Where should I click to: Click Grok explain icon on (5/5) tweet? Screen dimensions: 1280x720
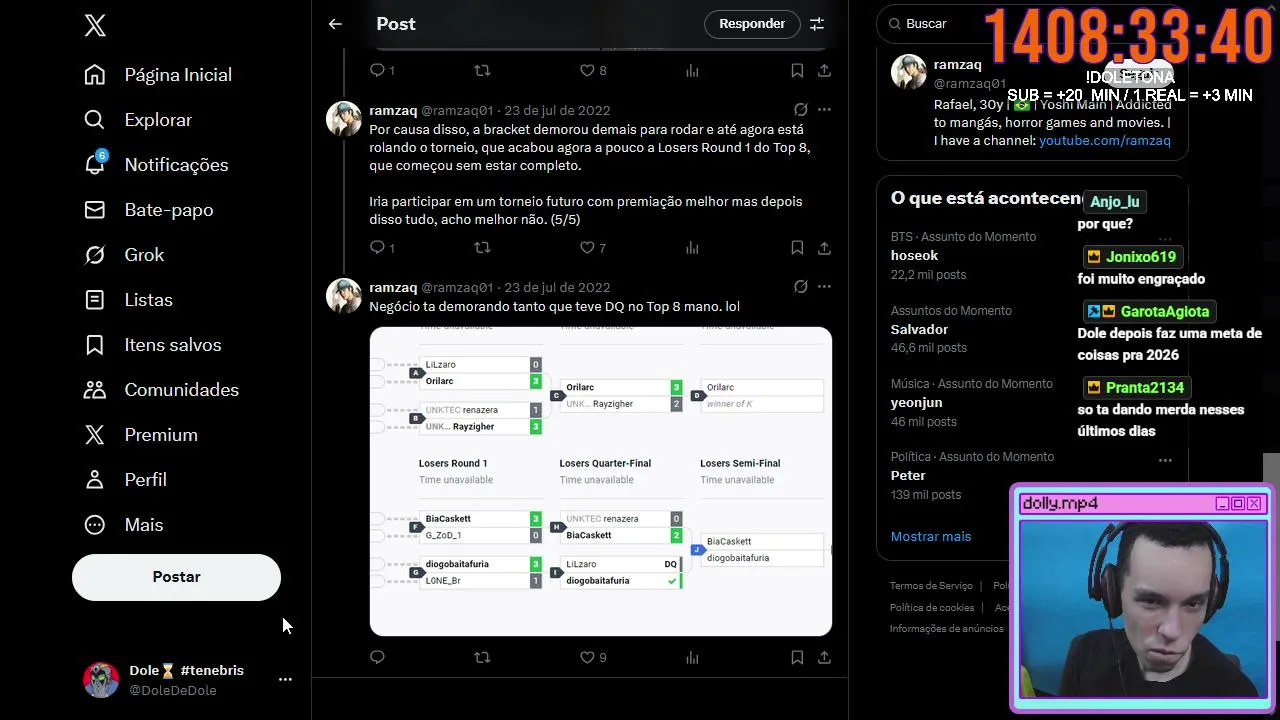(x=801, y=110)
